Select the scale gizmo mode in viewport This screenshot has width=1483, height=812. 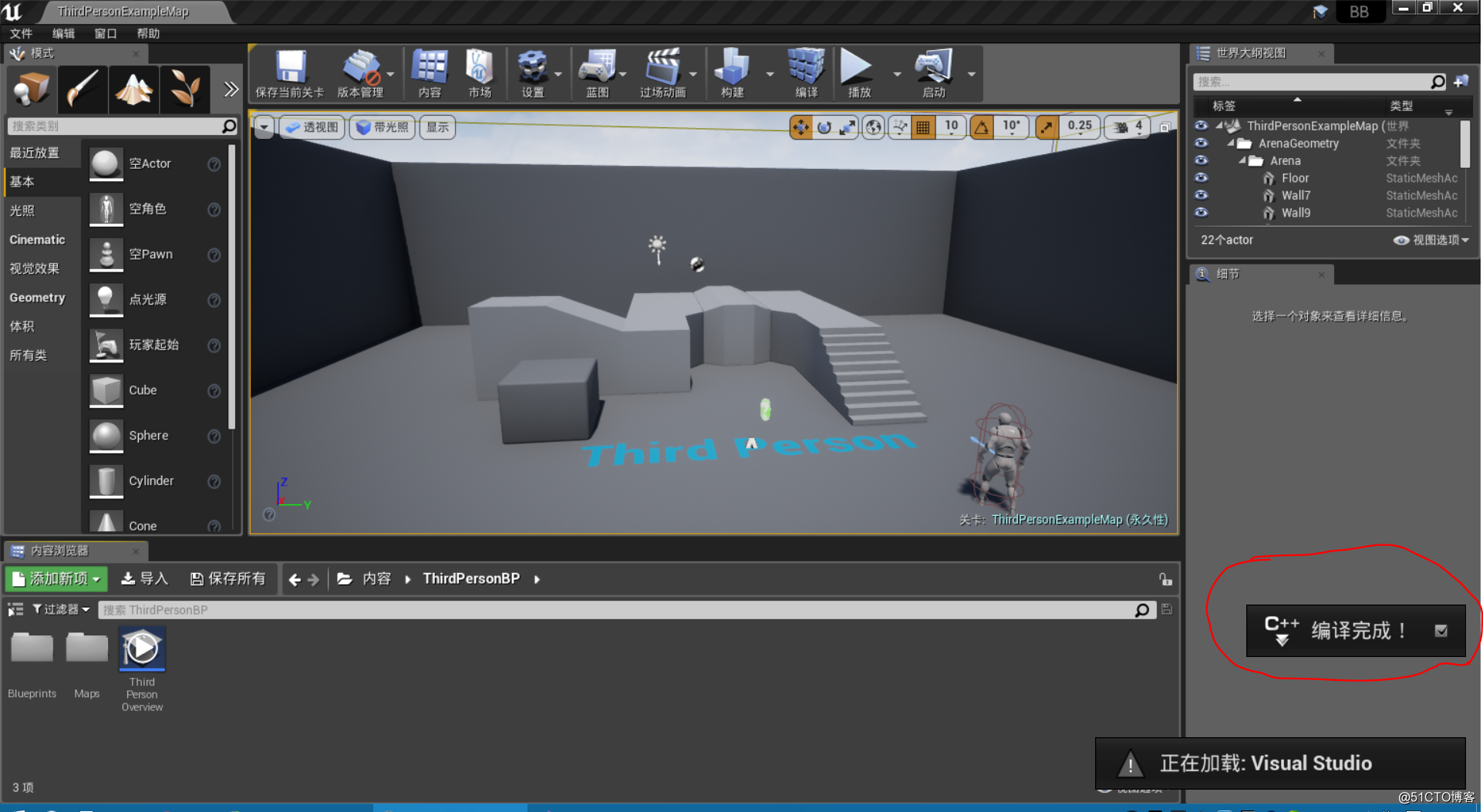click(848, 127)
